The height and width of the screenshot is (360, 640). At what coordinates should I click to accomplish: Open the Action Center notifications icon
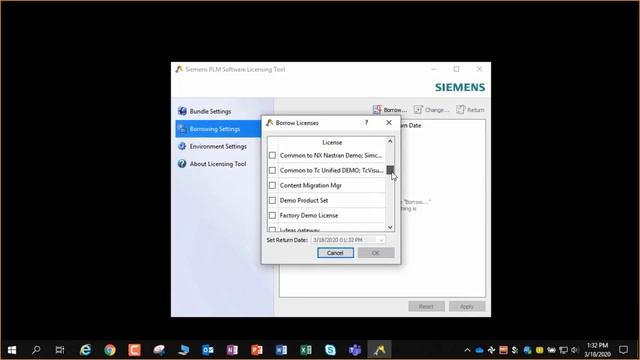(623, 350)
